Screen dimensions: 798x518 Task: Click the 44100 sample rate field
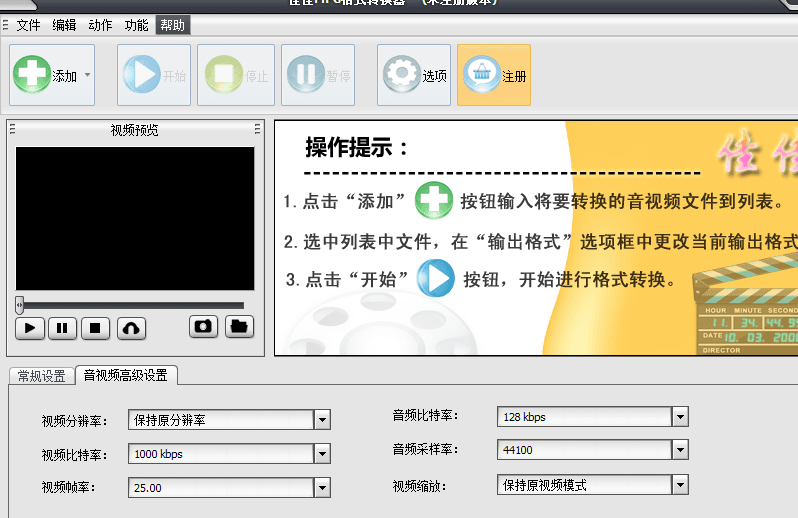click(x=585, y=450)
